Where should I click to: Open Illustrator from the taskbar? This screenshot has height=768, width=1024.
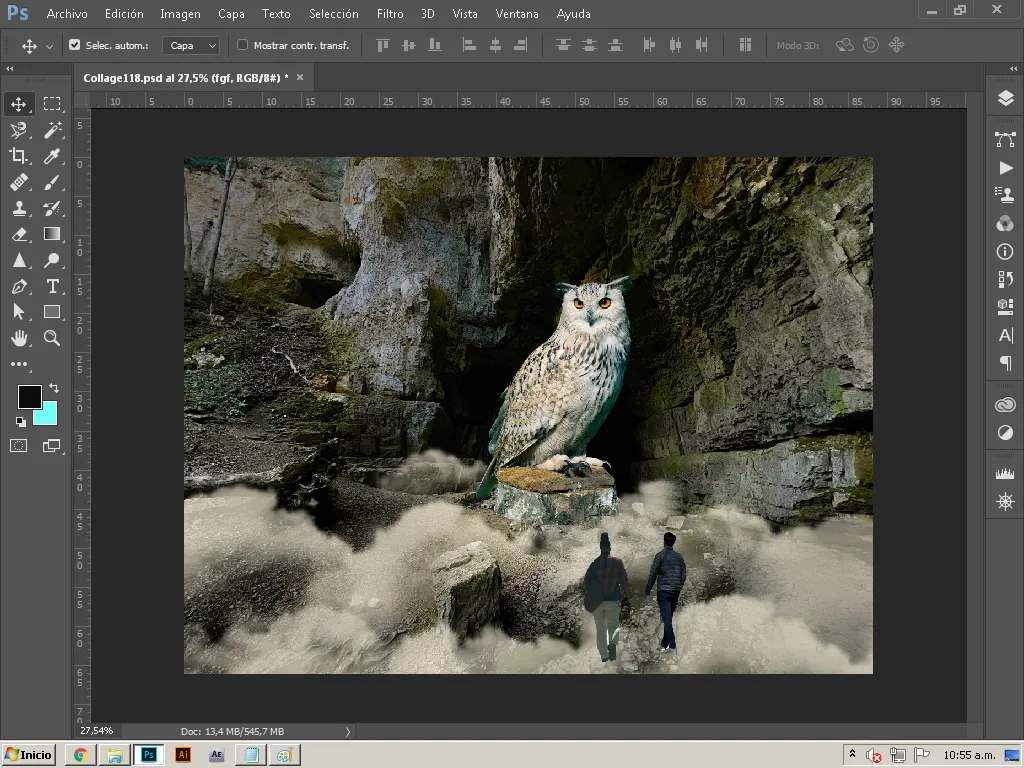[183, 755]
